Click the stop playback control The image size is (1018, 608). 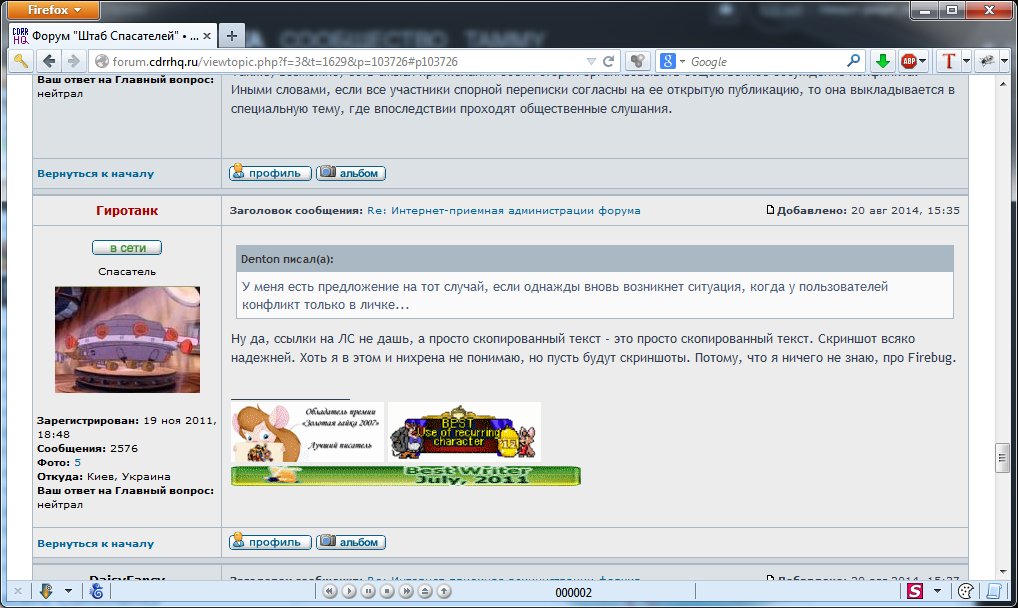(387, 591)
